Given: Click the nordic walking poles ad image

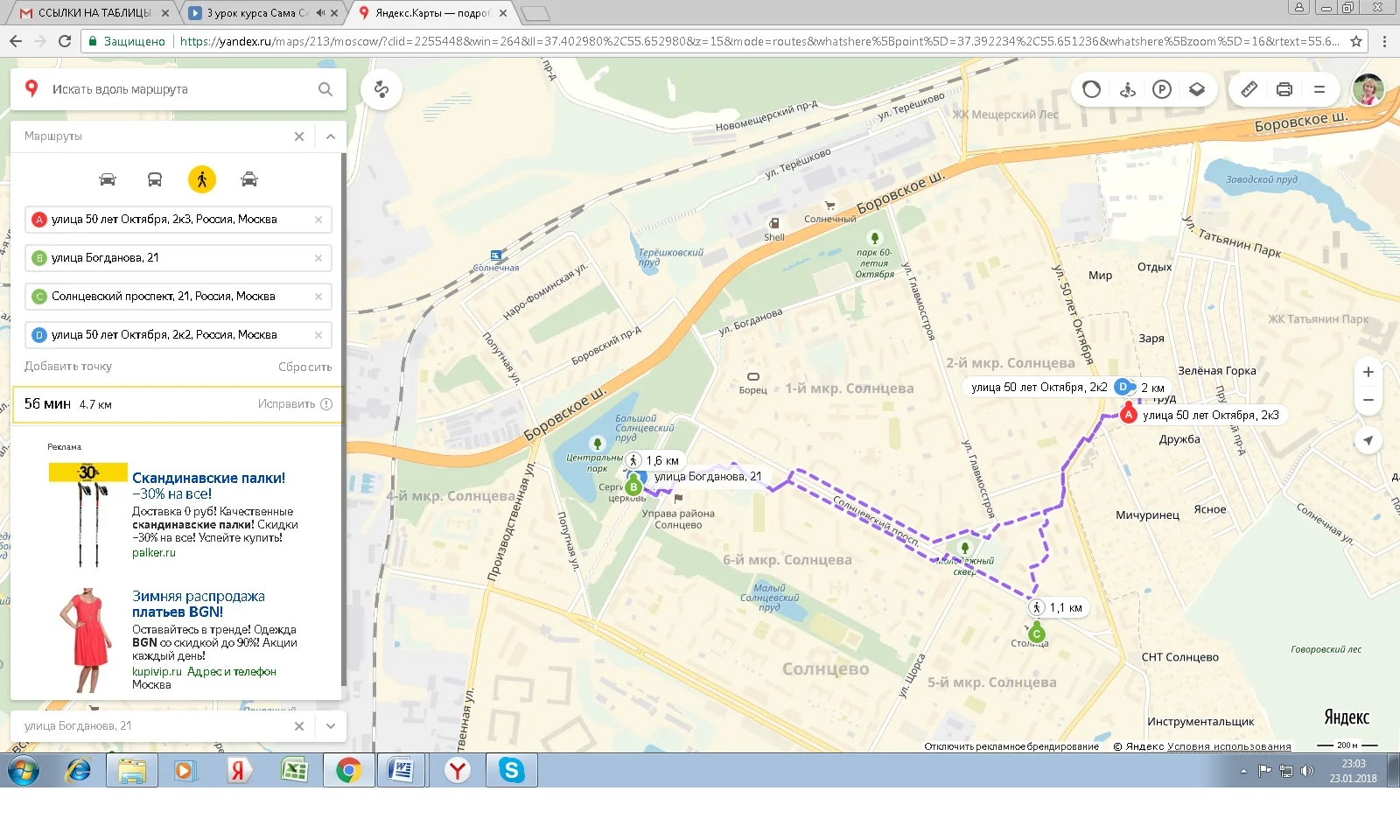Looking at the screenshot, I should coord(88,514).
